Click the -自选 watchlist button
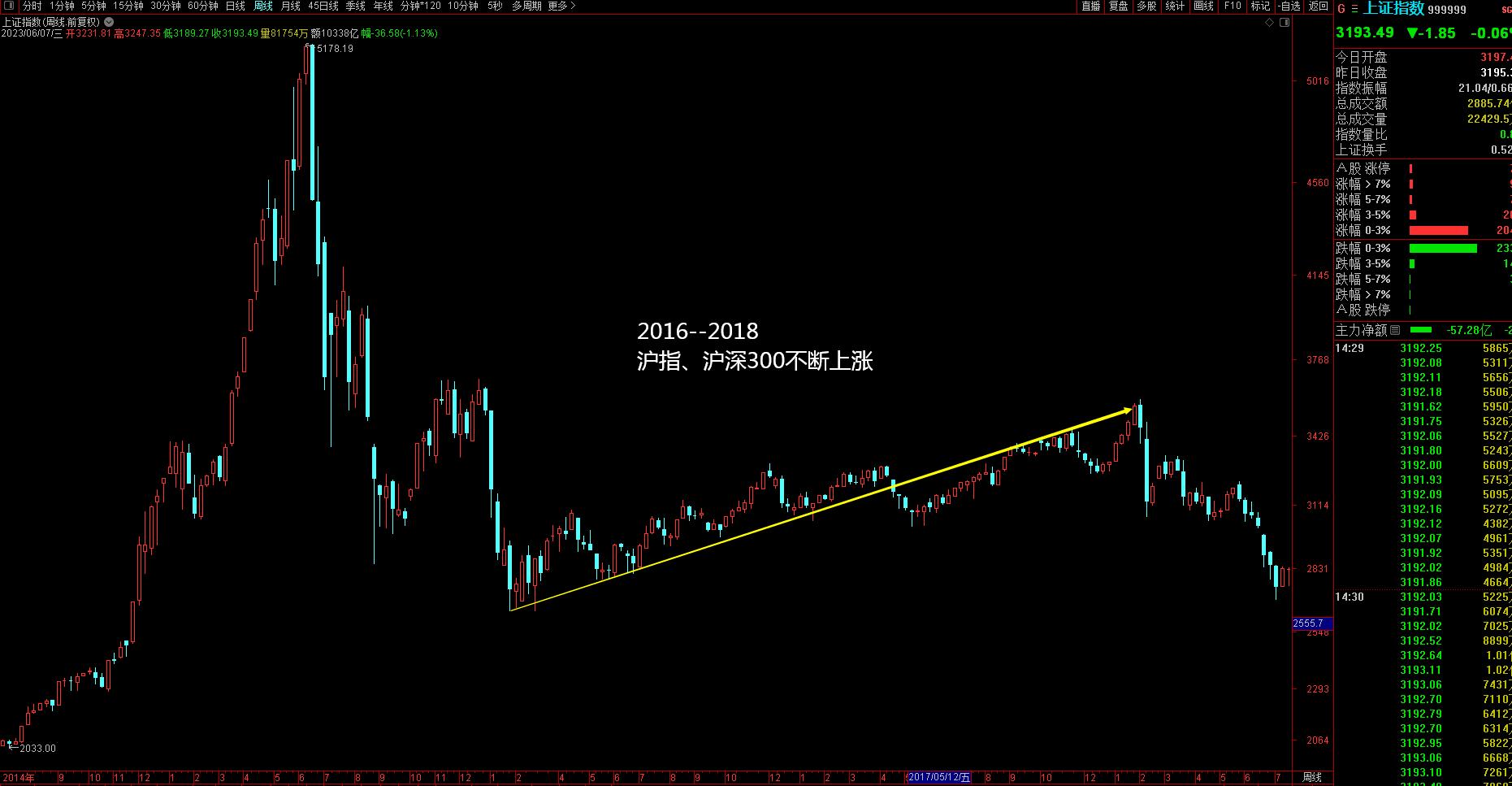1512x786 pixels. 1289,6
